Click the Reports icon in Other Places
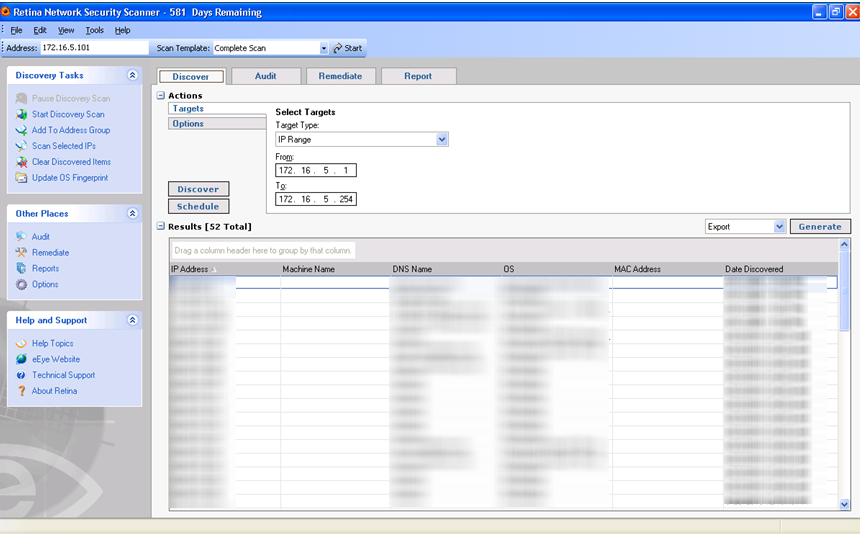The image size is (860, 534). (21, 269)
